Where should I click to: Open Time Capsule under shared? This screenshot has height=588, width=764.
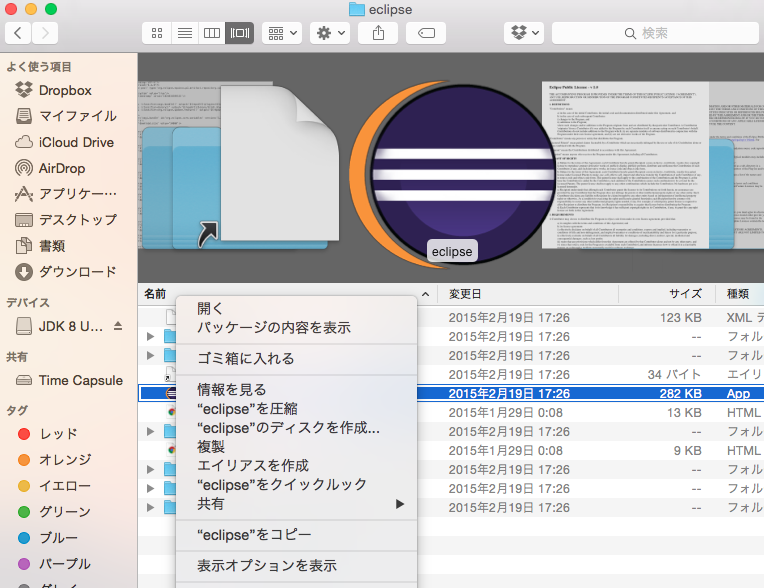click(x=68, y=380)
